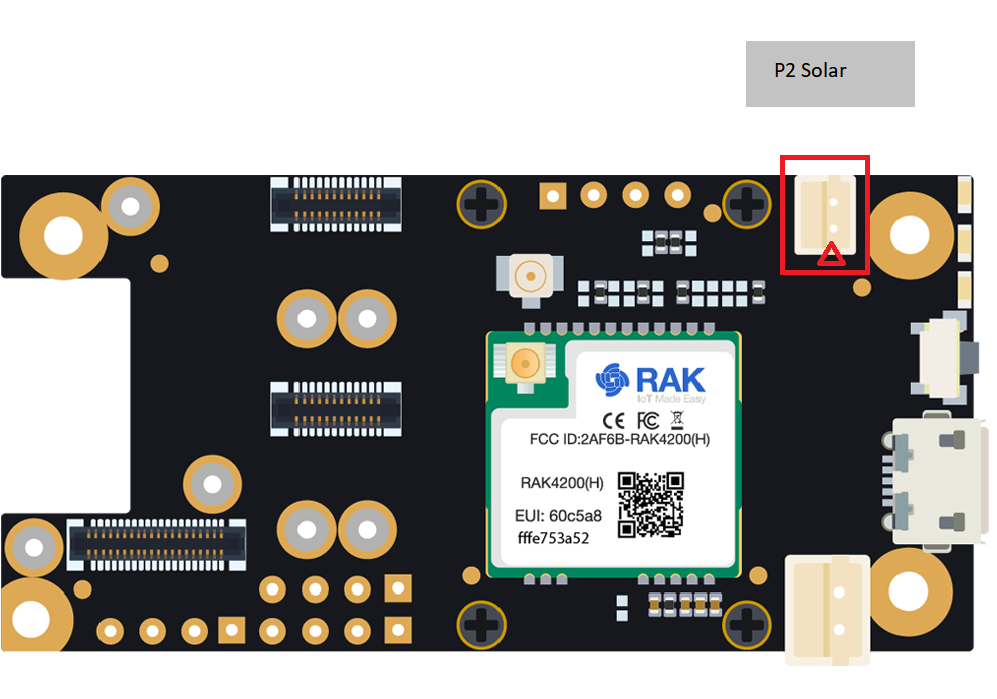This screenshot has width=997, height=699.
Task: Select the "EUI: 60c5a8" text
Action: pyautogui.click(x=558, y=515)
